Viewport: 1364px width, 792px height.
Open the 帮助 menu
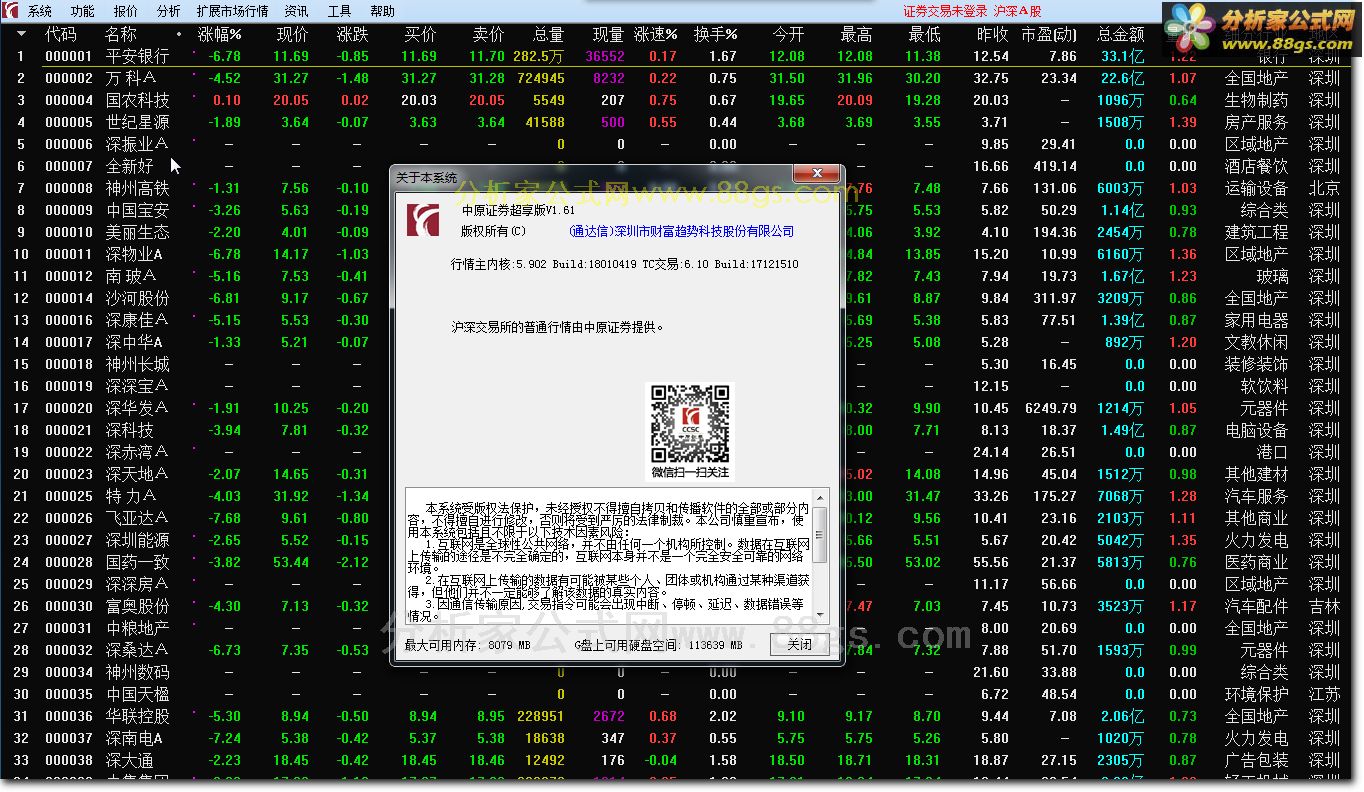[383, 12]
